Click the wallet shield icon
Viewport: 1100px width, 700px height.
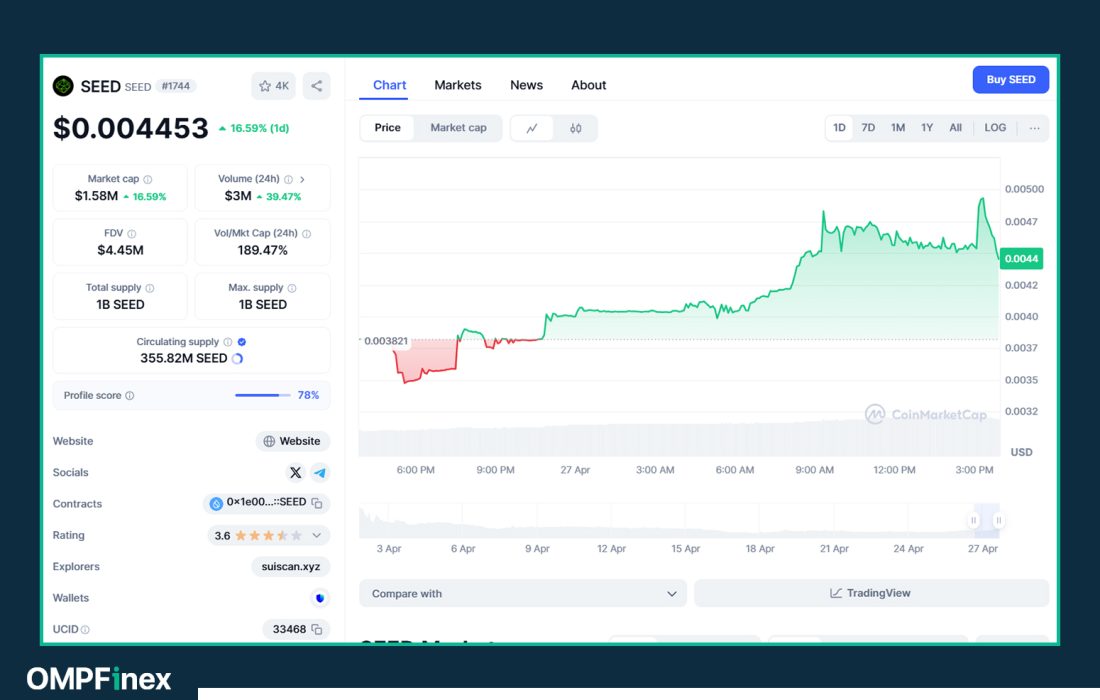point(320,598)
